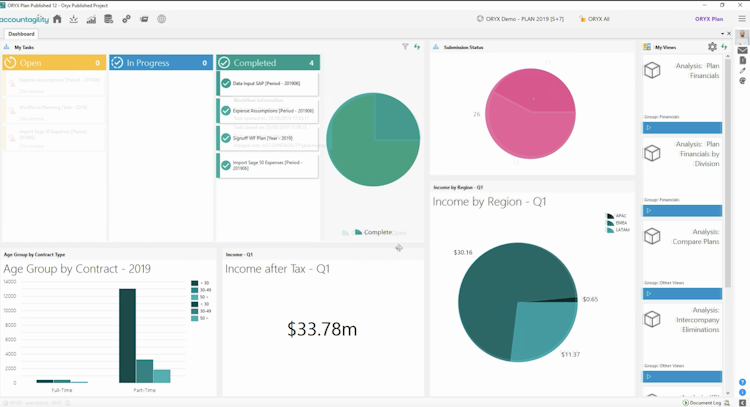Viewport: 750px width, 407px height.
Task: Go to the Home icon in toolbar
Action: coord(57,19)
